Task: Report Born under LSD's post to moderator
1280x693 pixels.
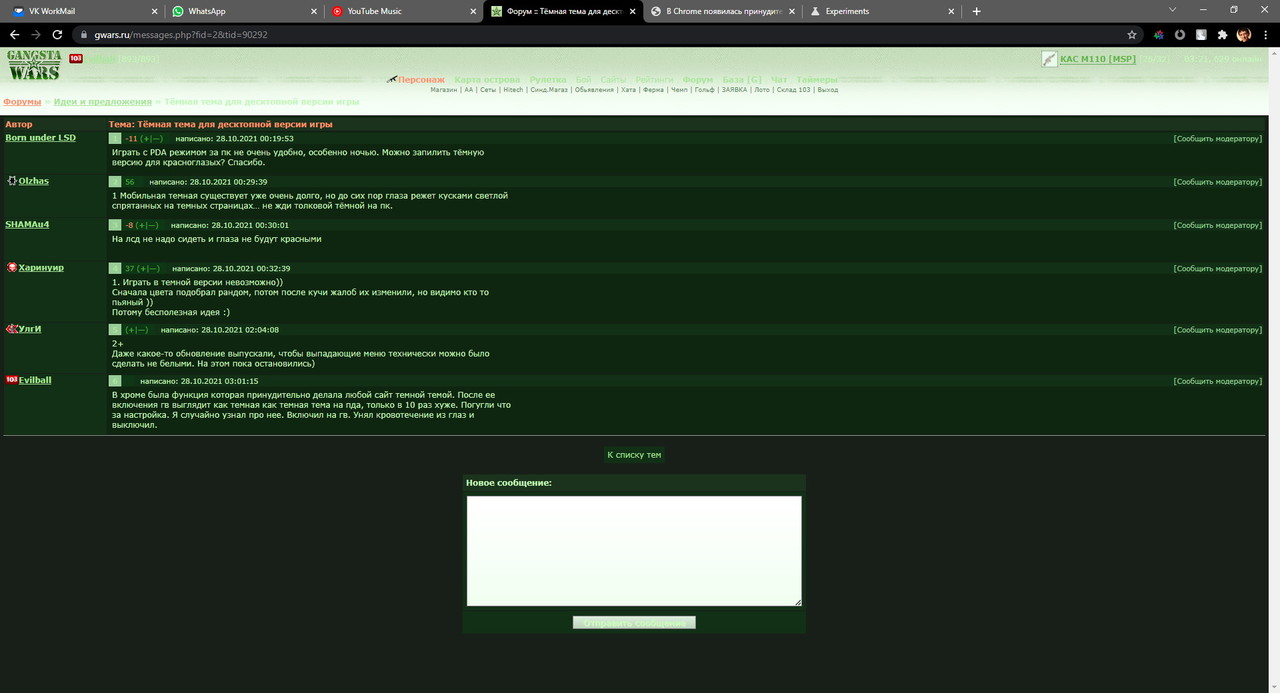Action: 1218,138
